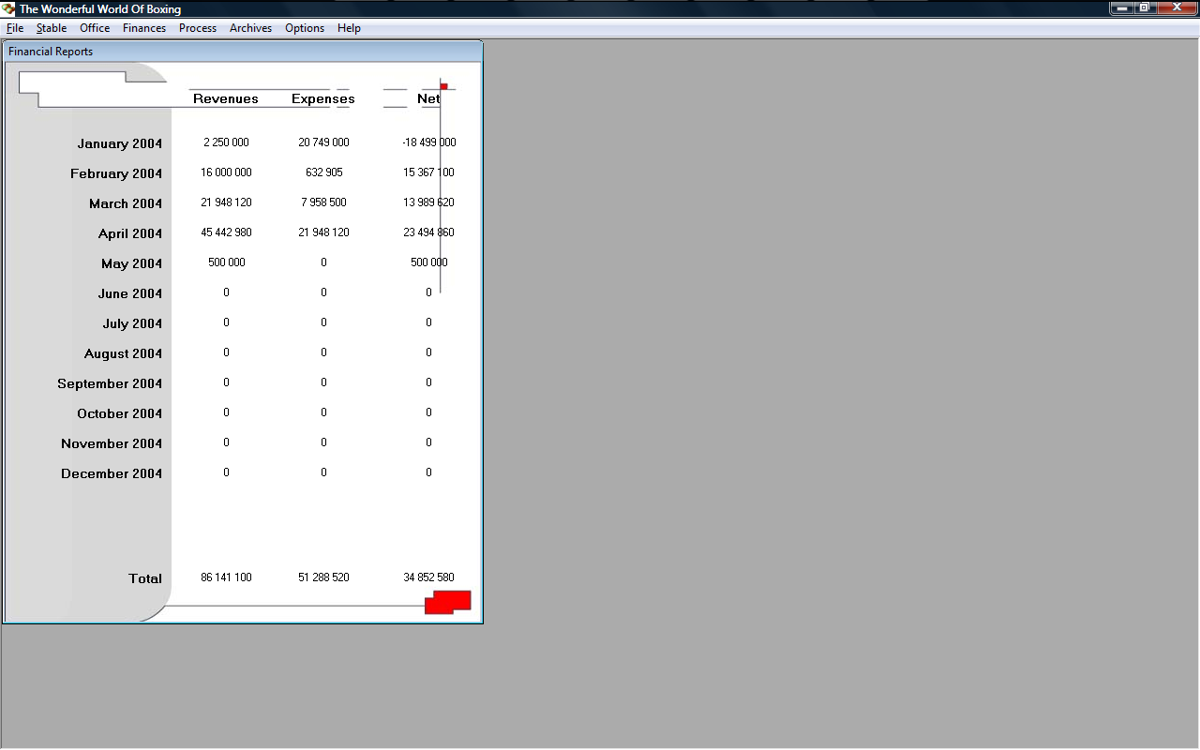The height and width of the screenshot is (750, 1200).
Task: Restore down the application window
Action: point(1145,8)
